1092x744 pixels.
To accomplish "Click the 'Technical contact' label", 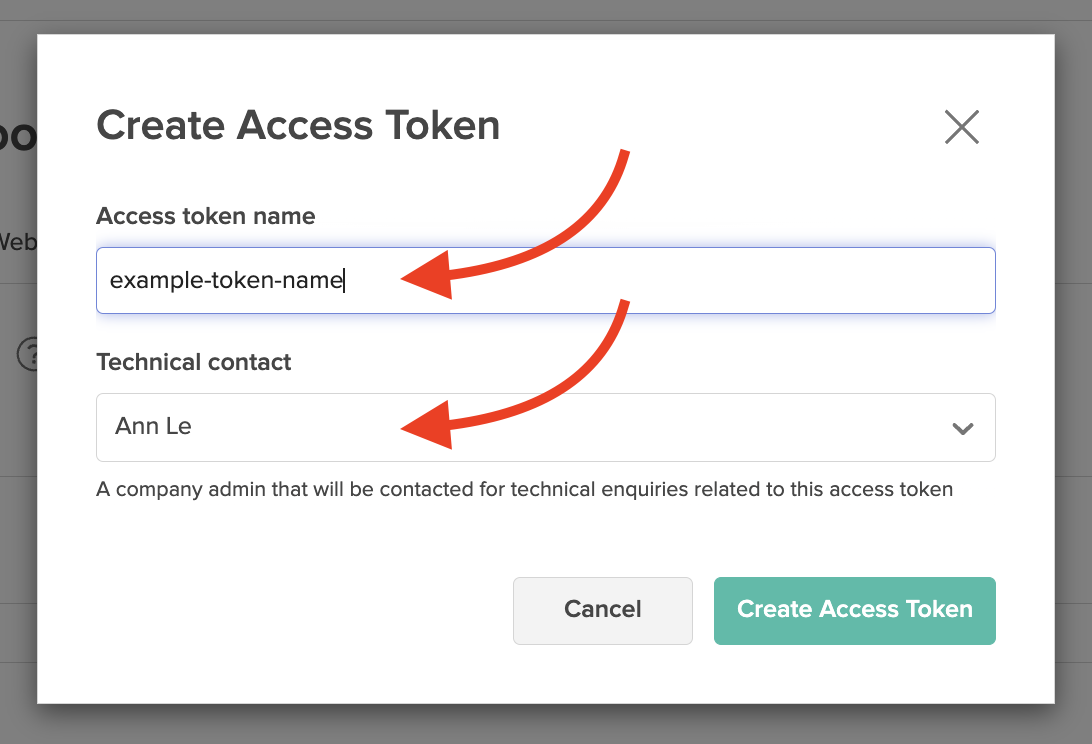I will coord(194,362).
